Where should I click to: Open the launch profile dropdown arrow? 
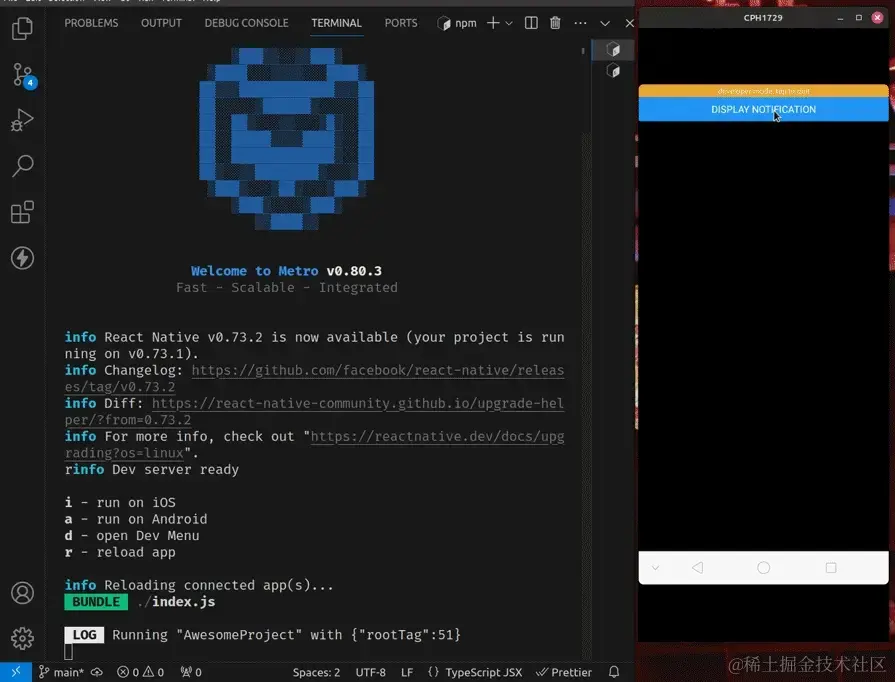[509, 23]
